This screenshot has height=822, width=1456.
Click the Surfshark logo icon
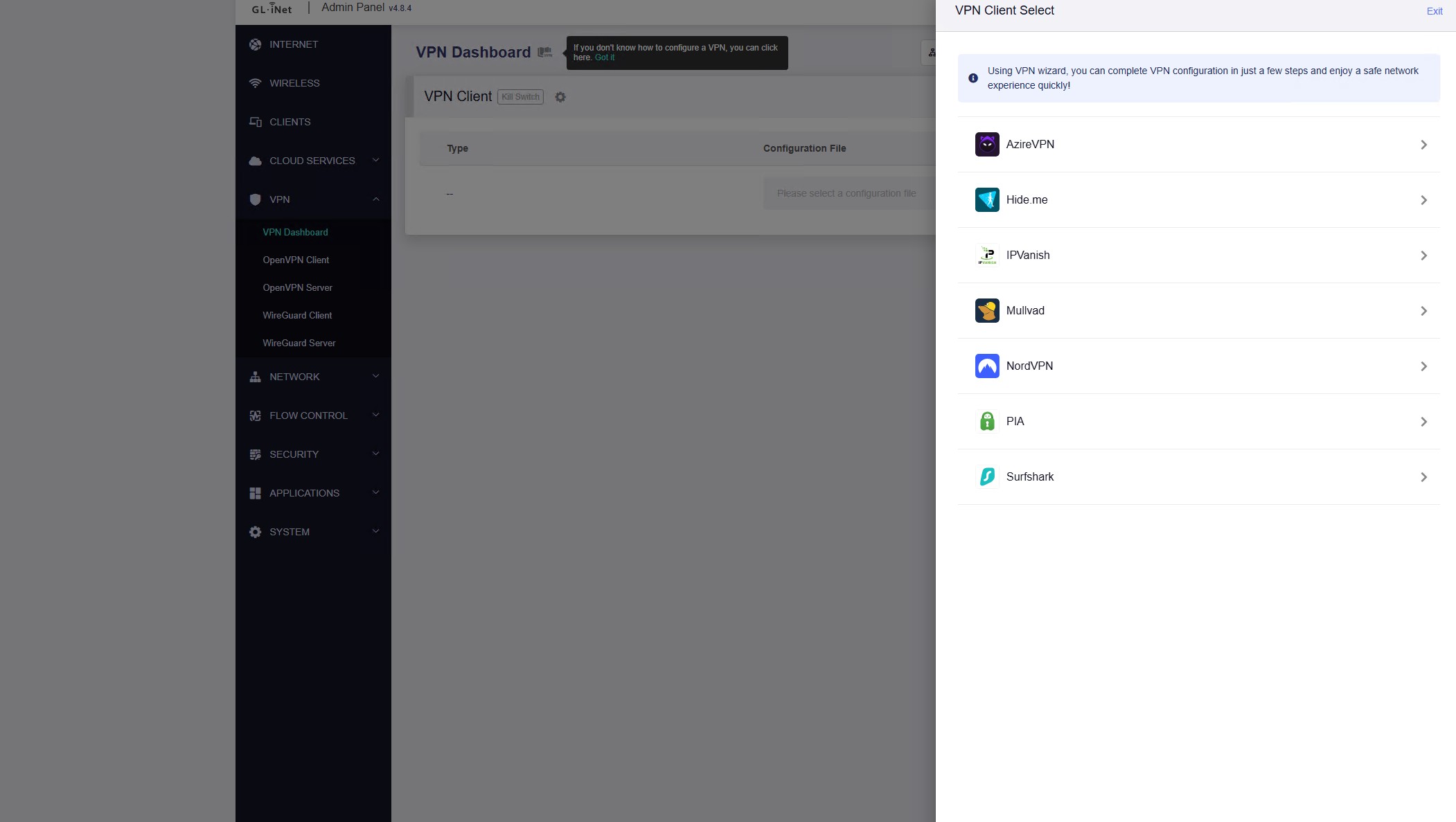click(987, 476)
